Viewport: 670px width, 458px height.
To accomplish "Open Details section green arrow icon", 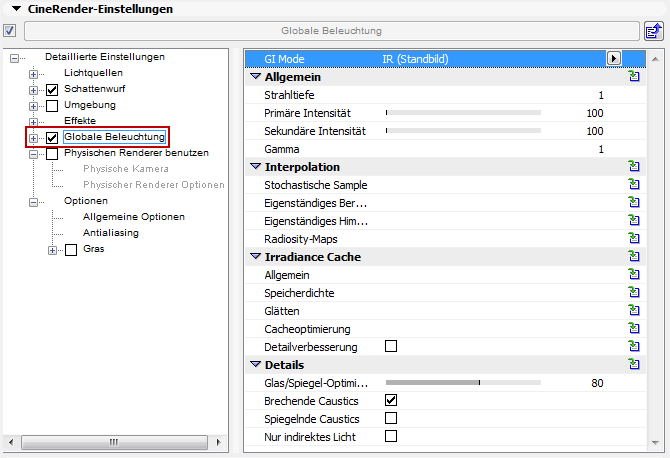I will 634,364.
